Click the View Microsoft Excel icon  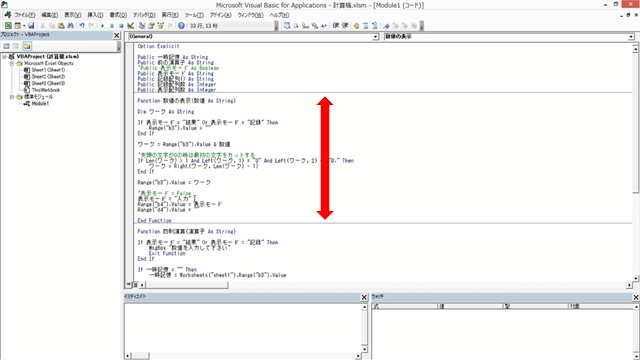click(x=8, y=25)
